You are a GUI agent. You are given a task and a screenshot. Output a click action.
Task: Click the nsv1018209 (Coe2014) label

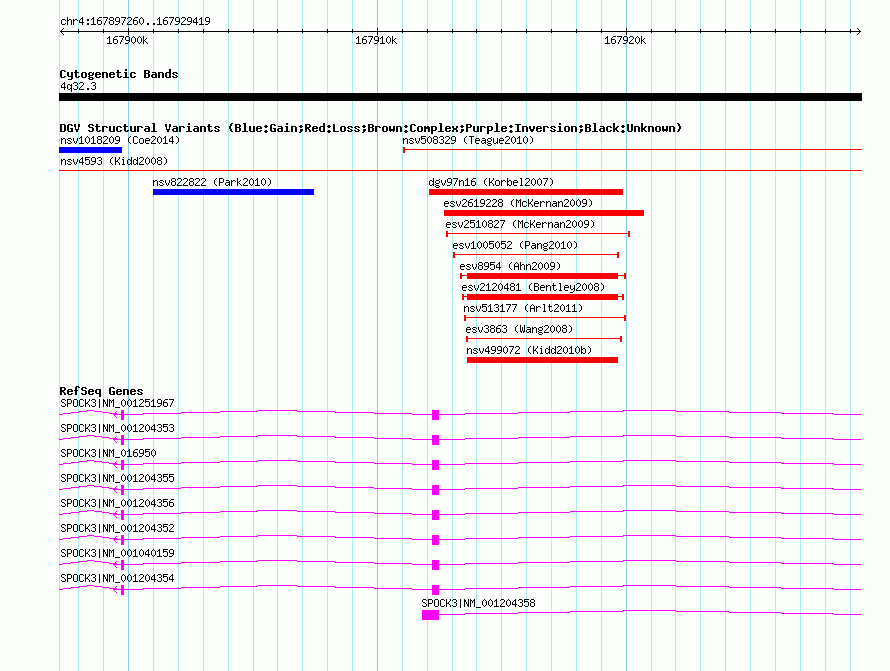pyautogui.click(x=120, y=140)
